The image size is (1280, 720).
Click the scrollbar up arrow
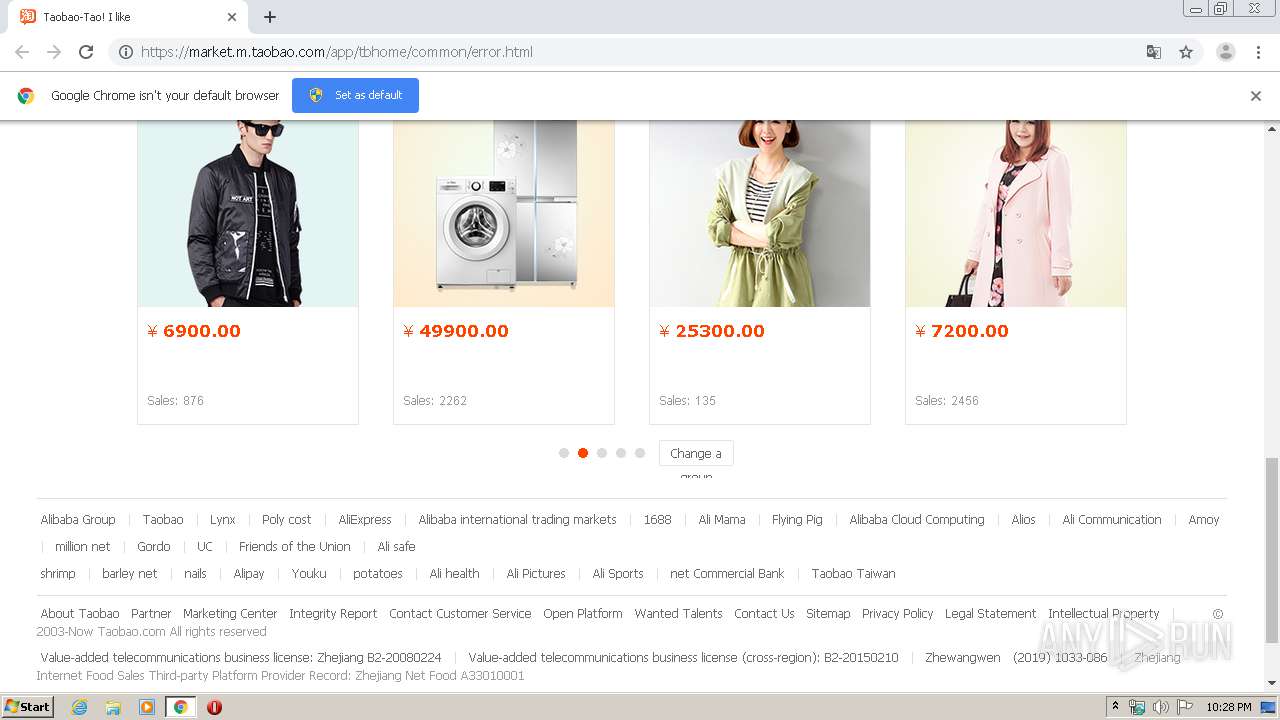pos(1272,128)
